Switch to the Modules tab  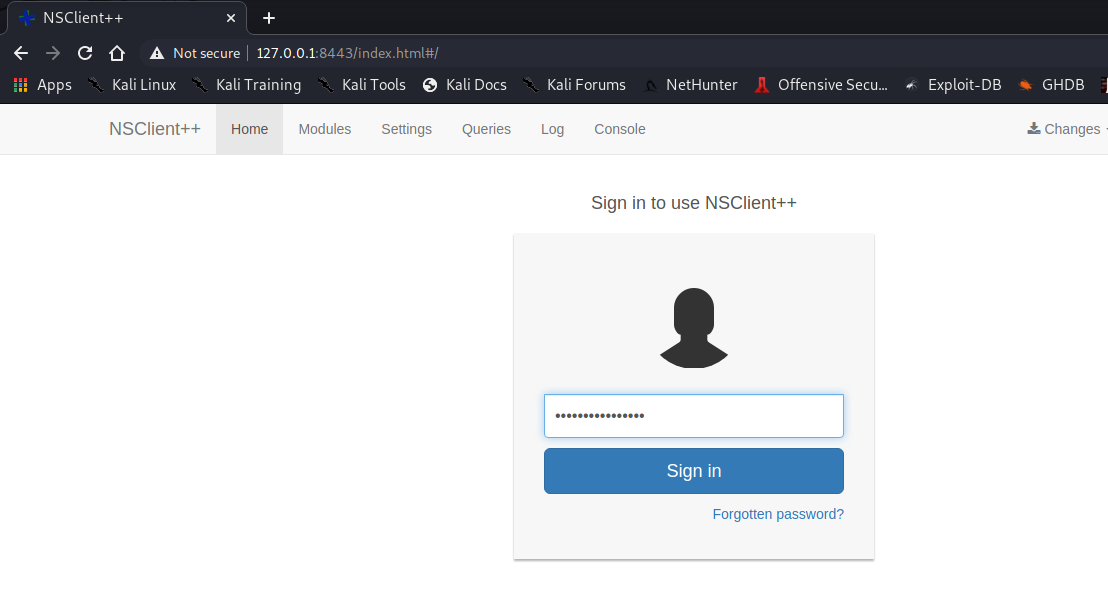pyautogui.click(x=325, y=129)
